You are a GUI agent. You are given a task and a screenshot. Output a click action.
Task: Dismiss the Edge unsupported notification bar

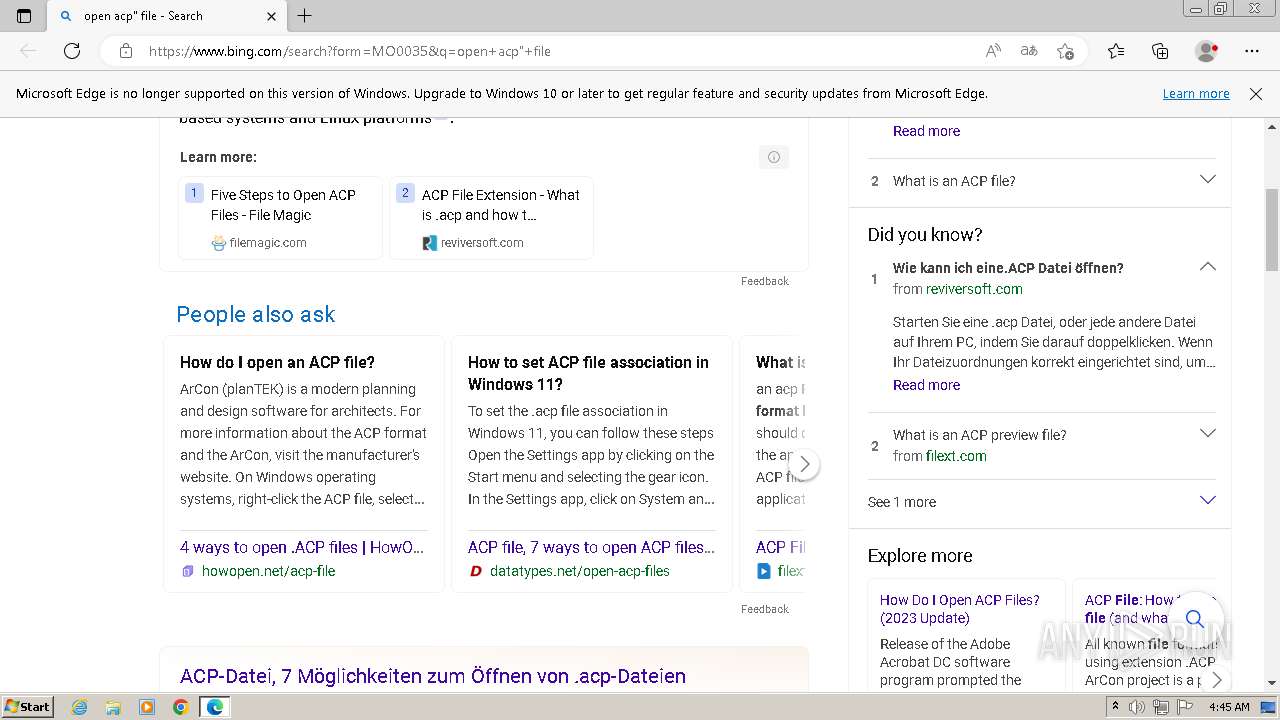click(x=1256, y=93)
